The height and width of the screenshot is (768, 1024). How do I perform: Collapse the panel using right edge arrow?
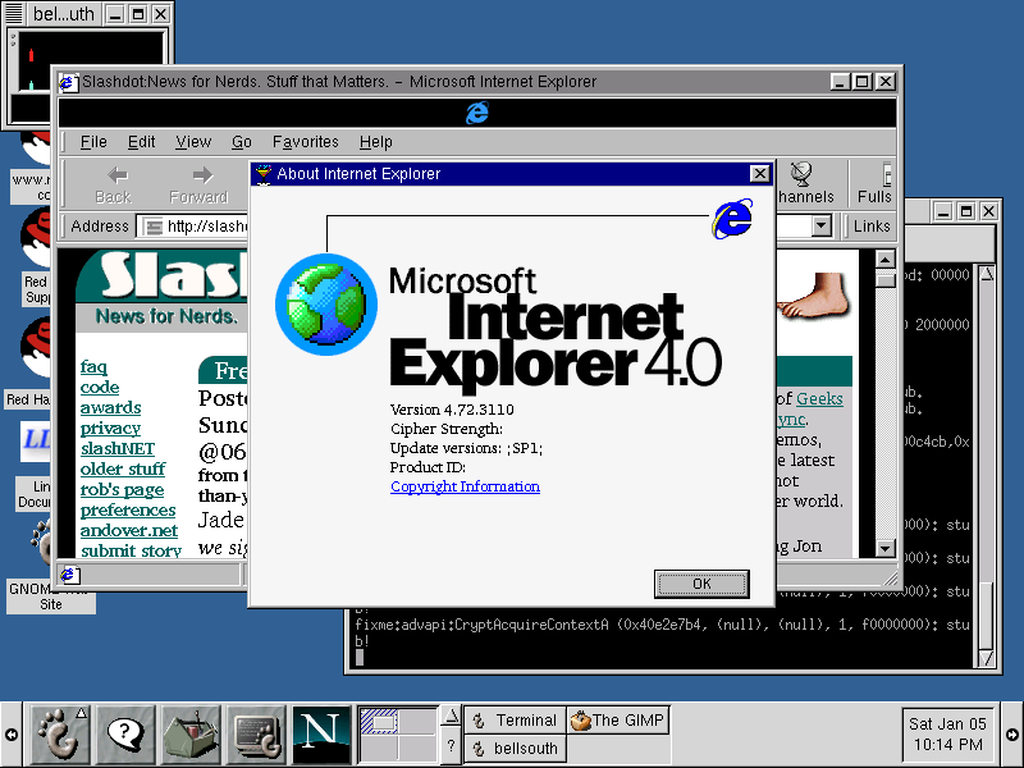pos(1013,735)
